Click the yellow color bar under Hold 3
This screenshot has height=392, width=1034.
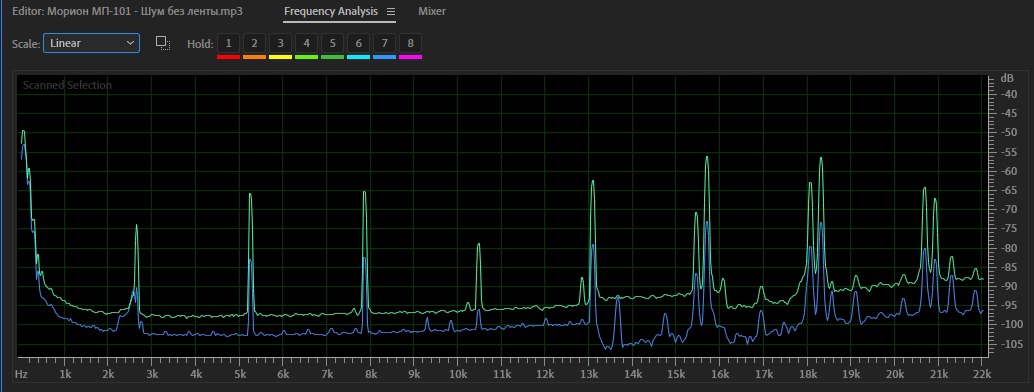280,57
